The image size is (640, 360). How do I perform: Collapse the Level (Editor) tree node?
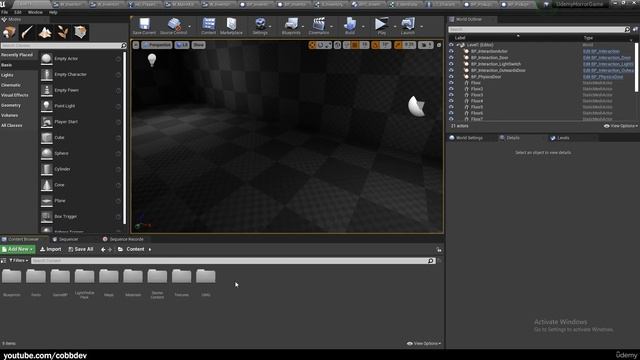tap(458, 45)
